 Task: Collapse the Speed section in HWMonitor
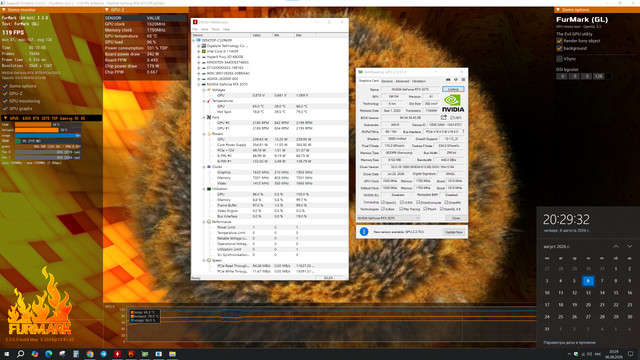pos(204,260)
